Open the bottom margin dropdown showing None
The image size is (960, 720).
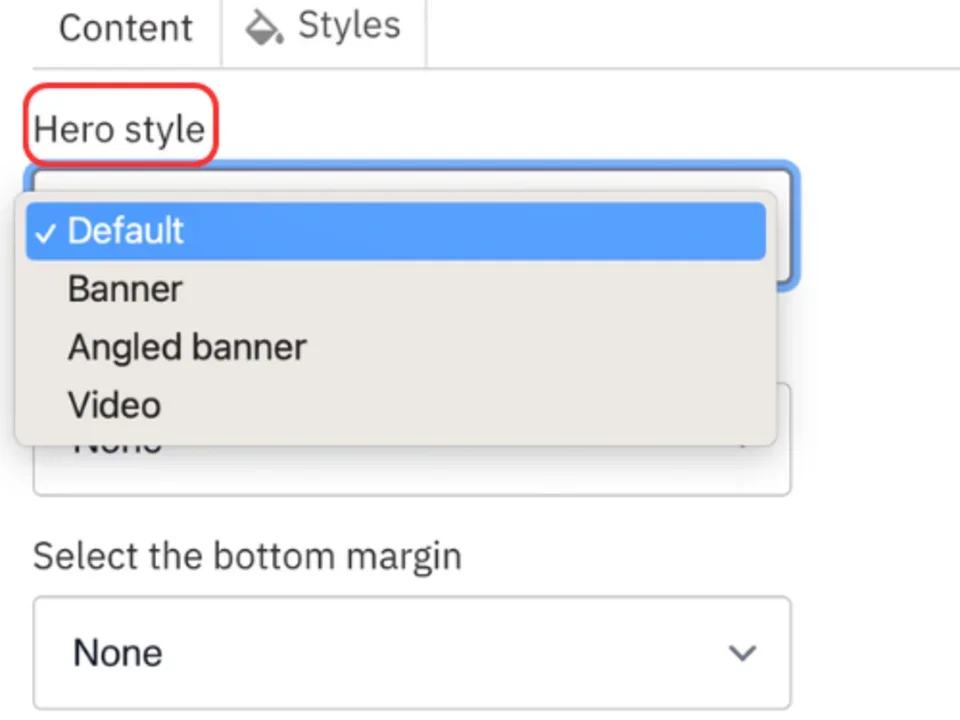click(412, 652)
